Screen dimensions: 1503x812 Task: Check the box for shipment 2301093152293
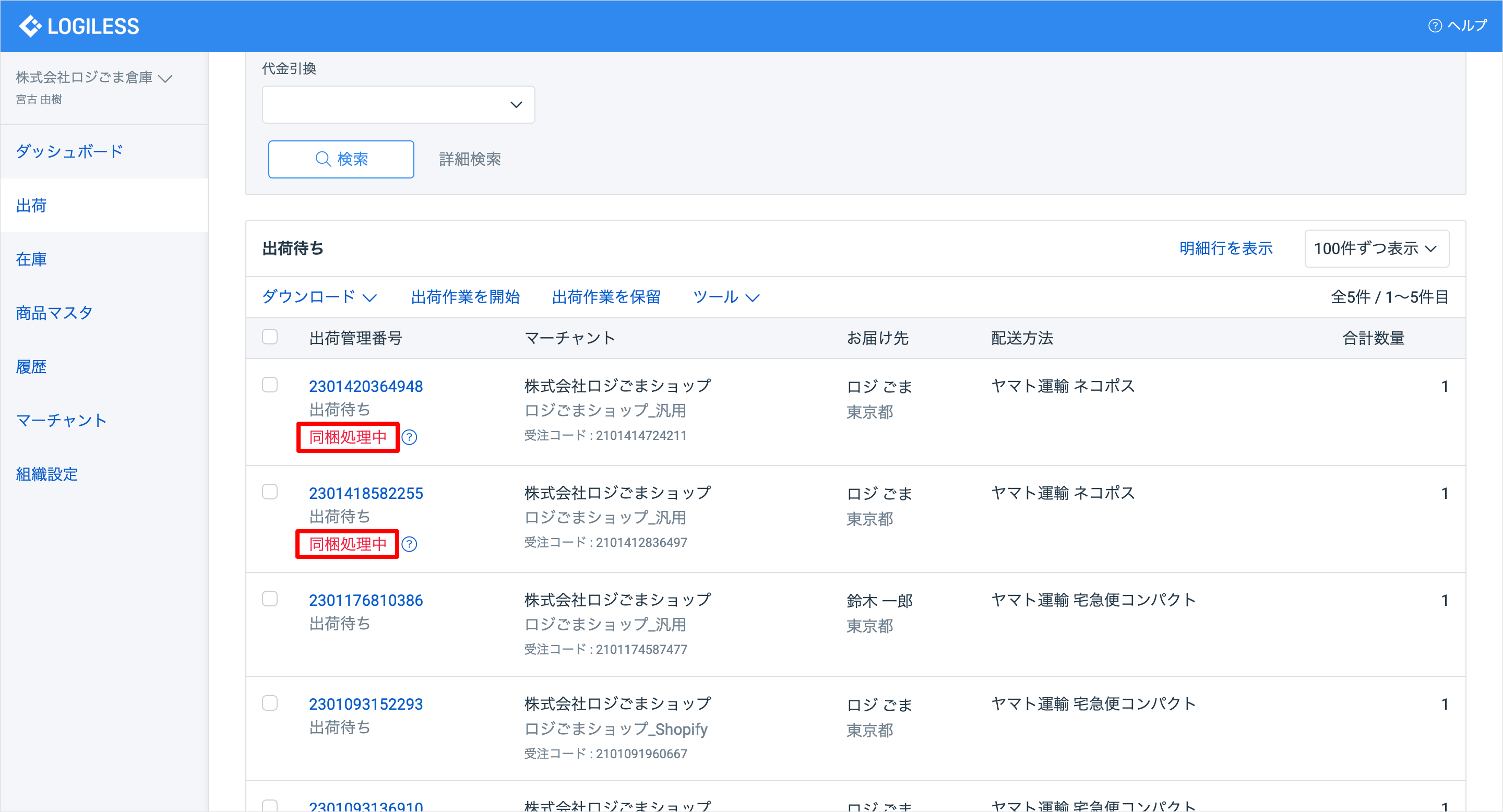click(x=270, y=703)
